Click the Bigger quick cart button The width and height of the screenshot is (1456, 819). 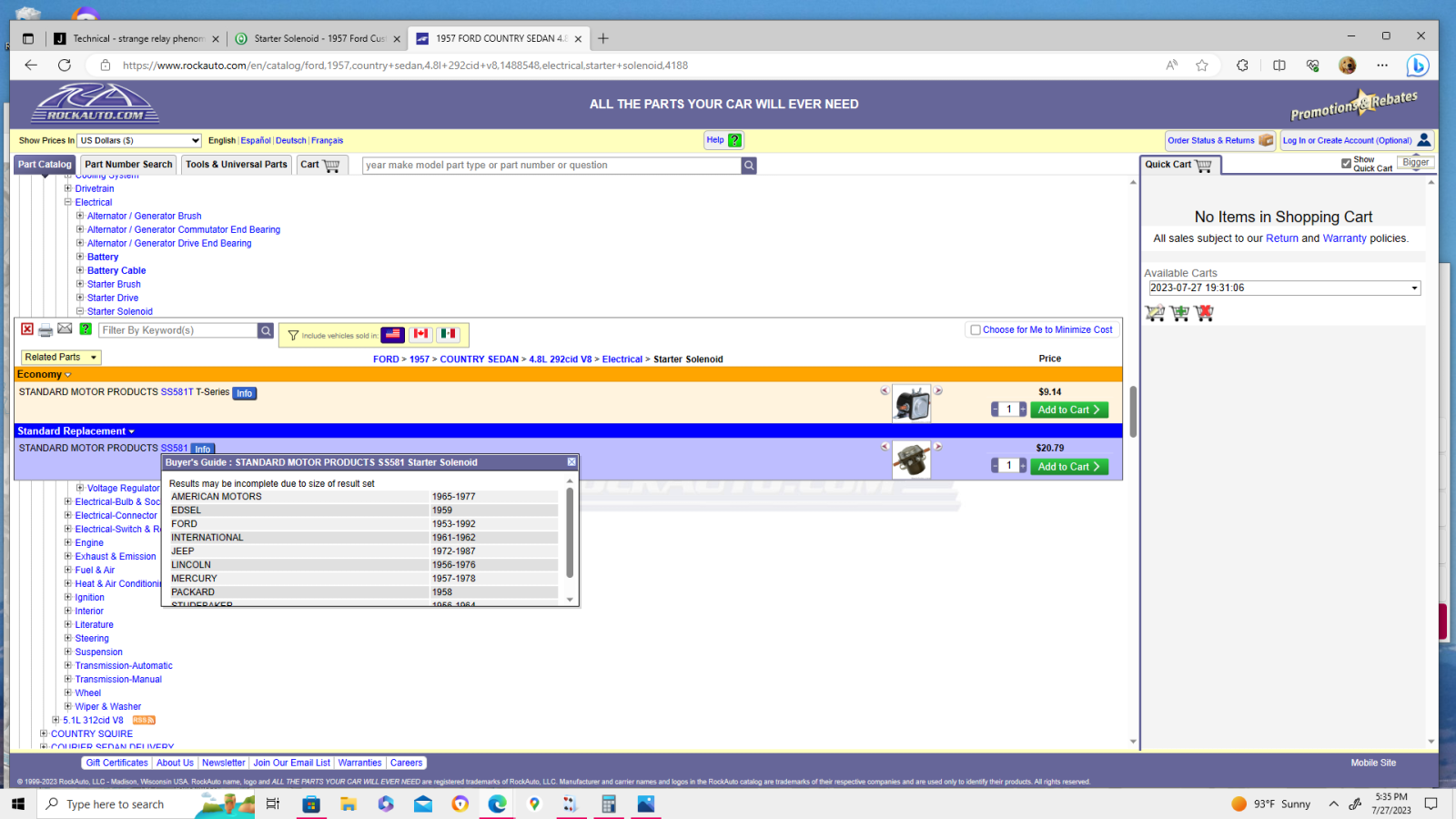pos(1415,162)
